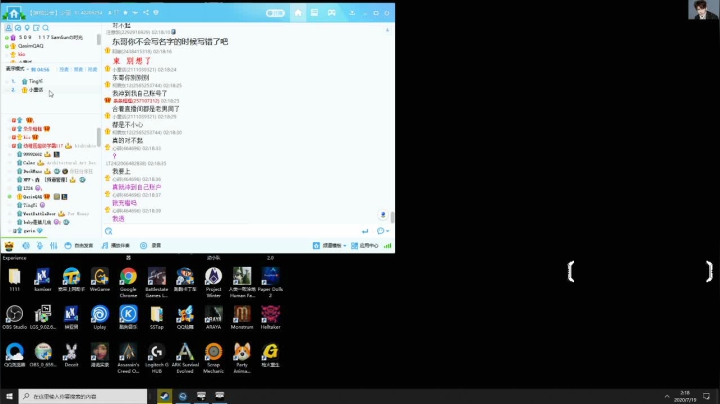Open the Monstrum game shortcut

pos(242,317)
